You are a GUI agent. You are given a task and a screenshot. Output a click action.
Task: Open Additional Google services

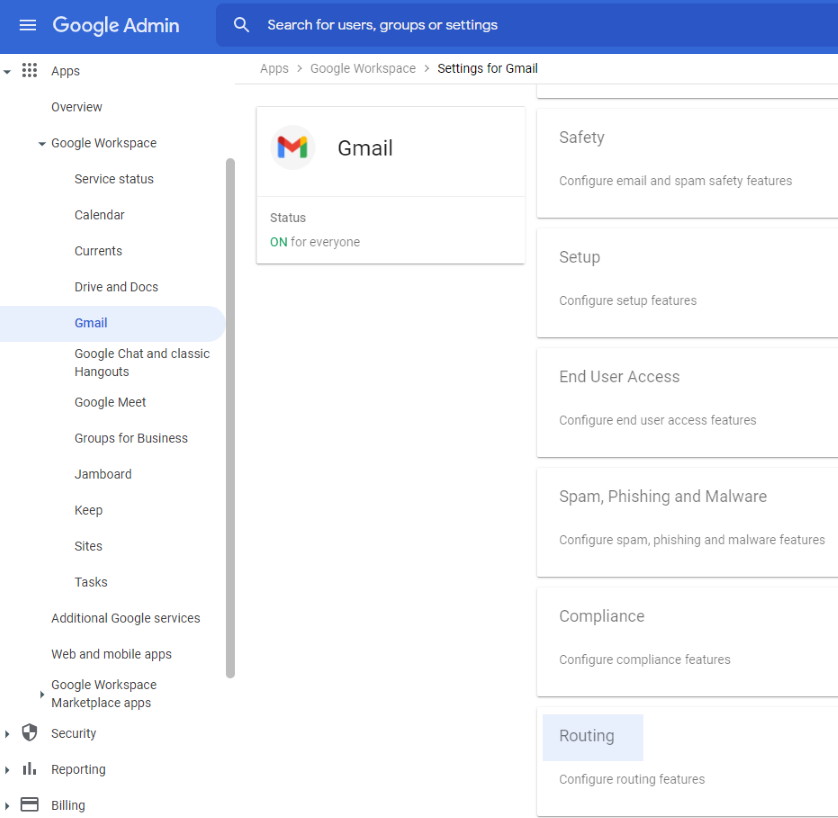(126, 618)
